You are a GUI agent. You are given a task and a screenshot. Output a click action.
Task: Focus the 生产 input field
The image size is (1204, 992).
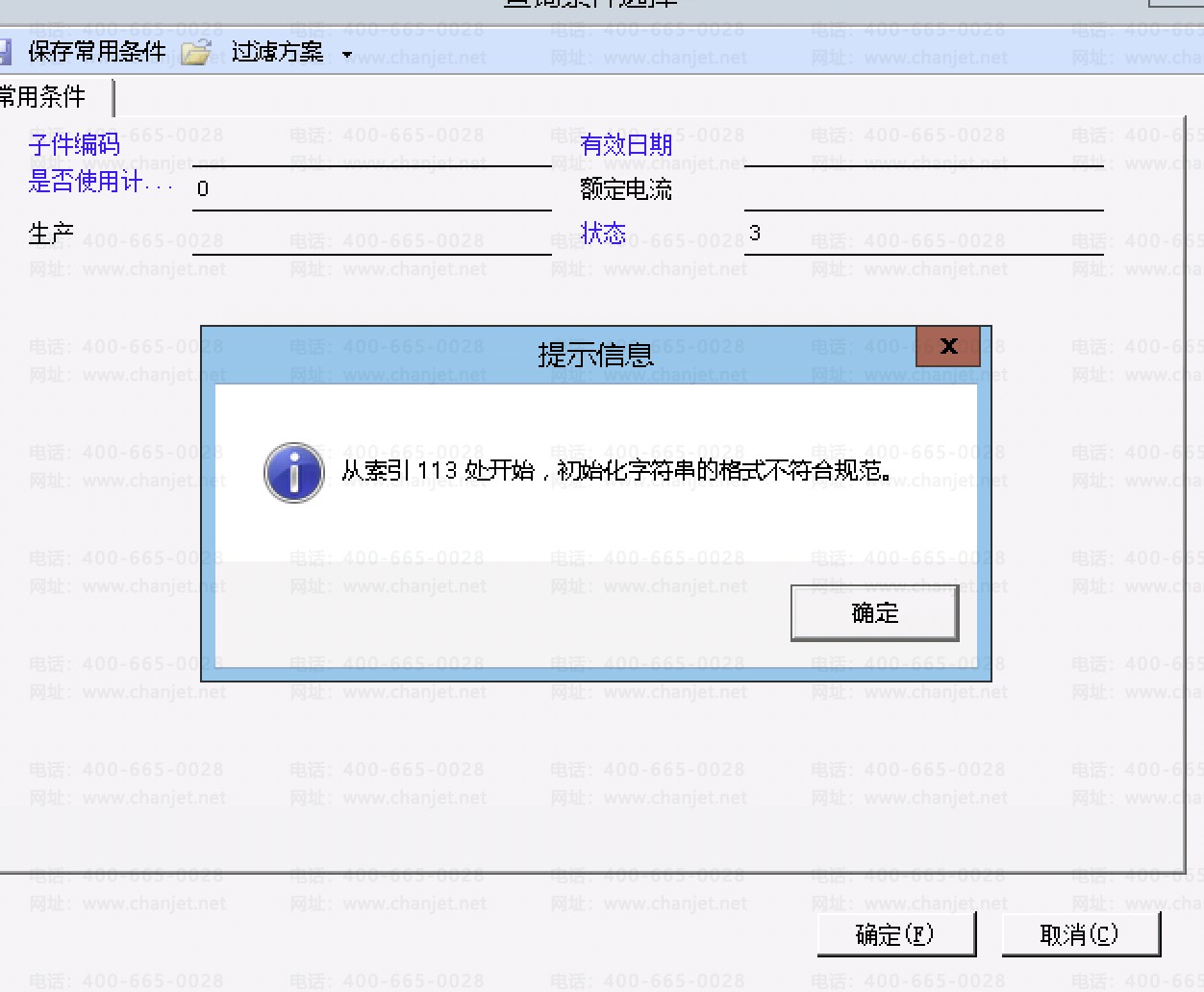coord(371,234)
